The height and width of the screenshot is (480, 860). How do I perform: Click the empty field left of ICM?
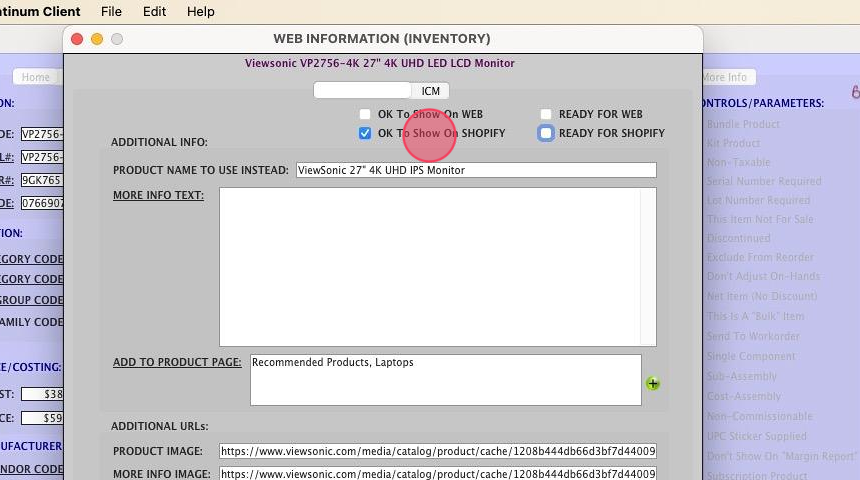point(362,91)
